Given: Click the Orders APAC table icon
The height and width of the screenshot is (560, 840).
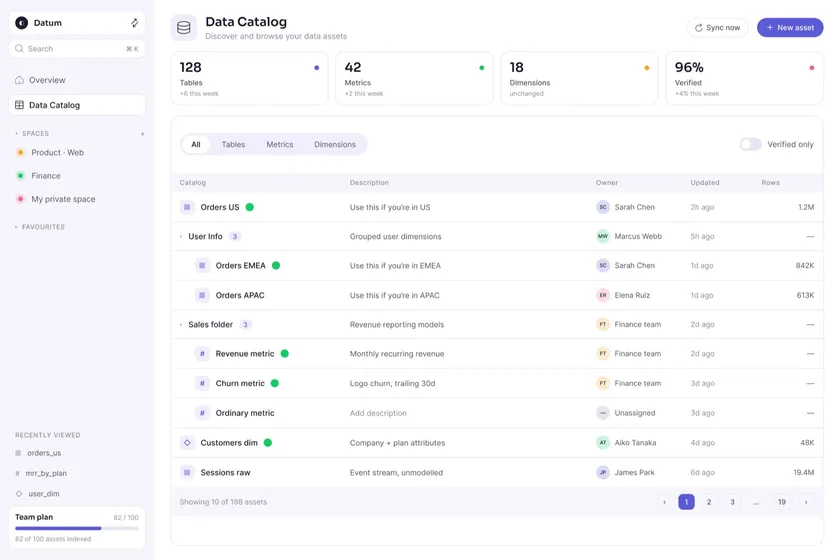Looking at the screenshot, I should coord(202,295).
